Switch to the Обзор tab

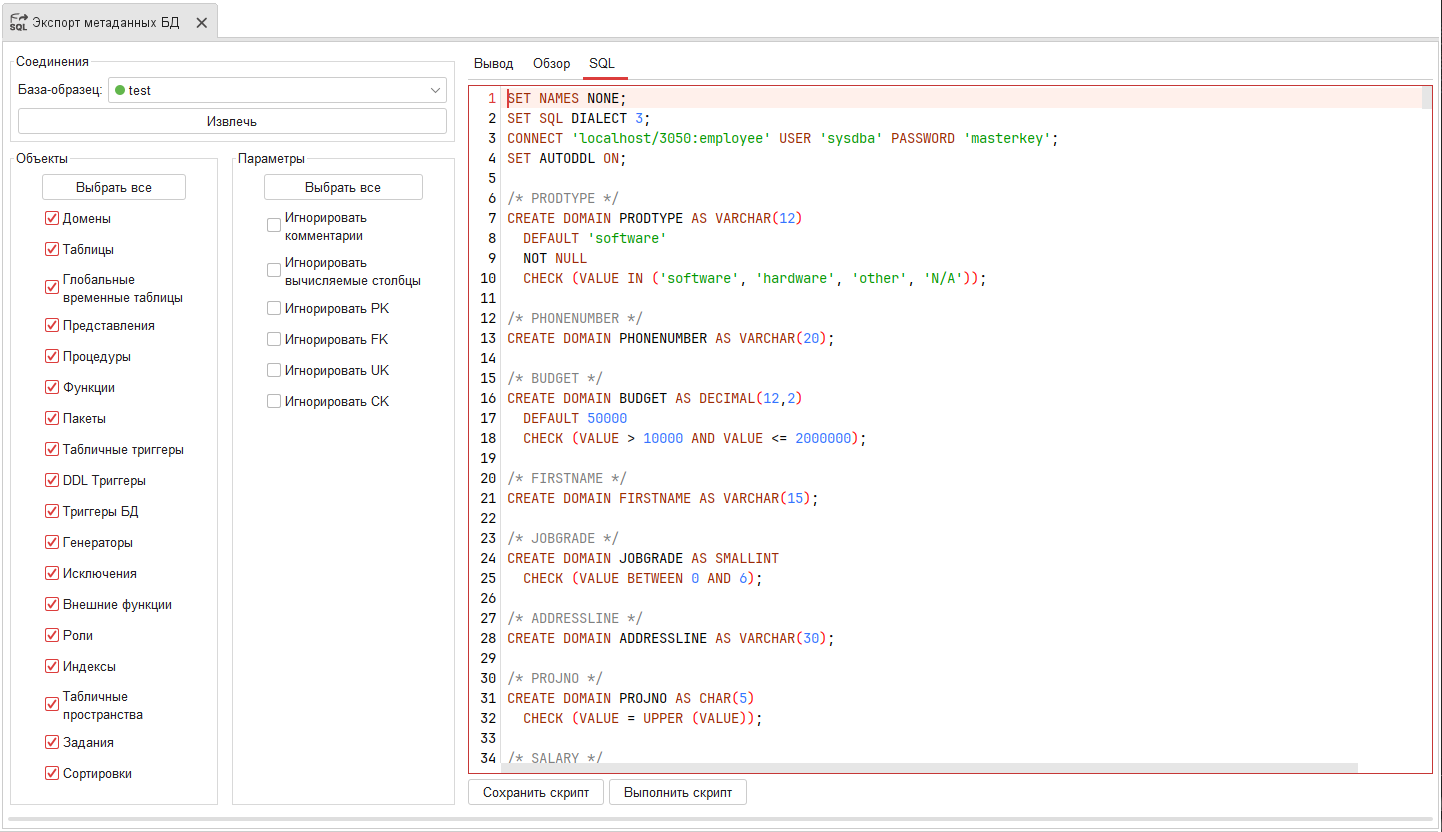pos(551,63)
